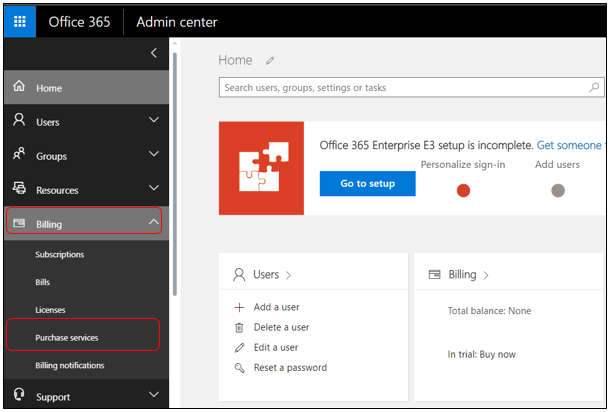Click the Users person icon in sidebar

pos(19,120)
